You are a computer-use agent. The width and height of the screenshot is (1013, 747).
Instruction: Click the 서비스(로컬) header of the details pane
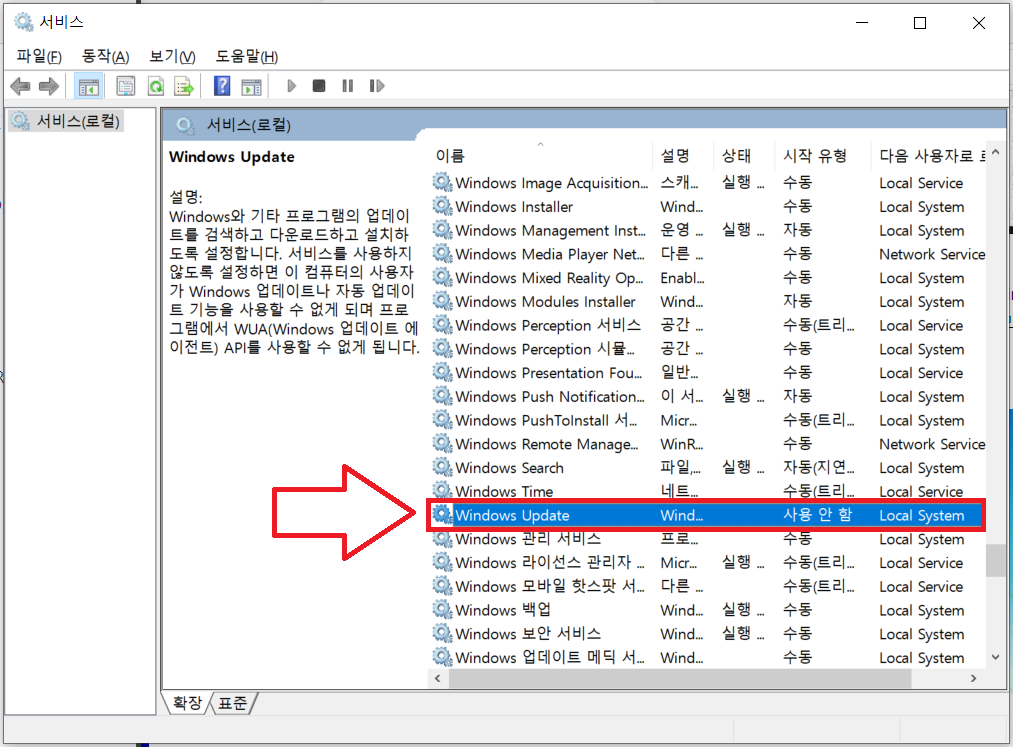click(x=248, y=125)
